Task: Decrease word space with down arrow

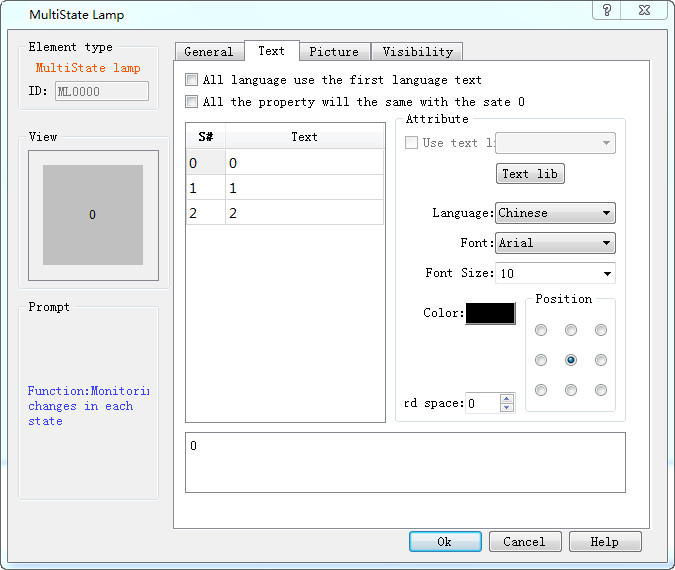Action: [x=507, y=408]
